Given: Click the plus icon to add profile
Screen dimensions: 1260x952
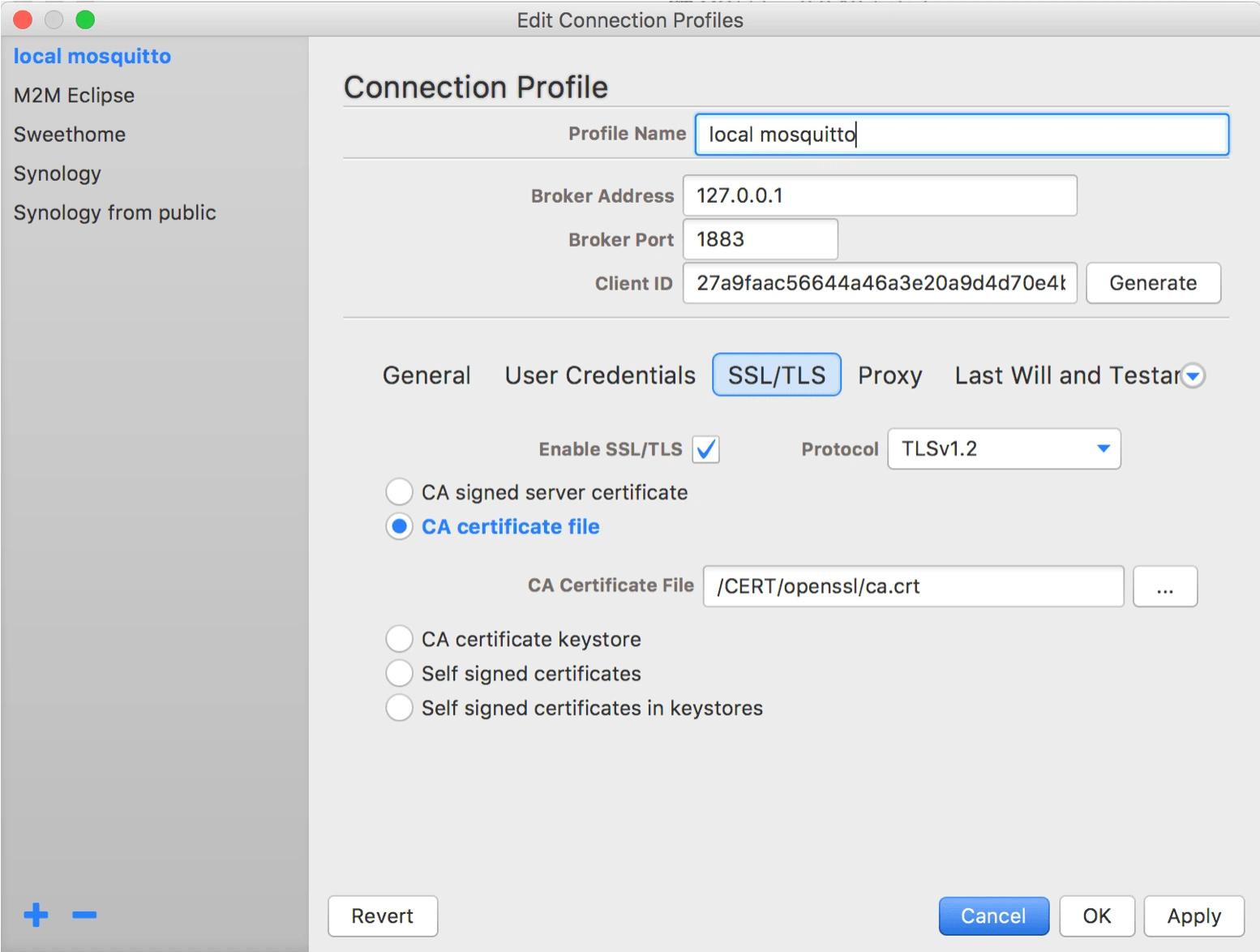Looking at the screenshot, I should (36, 915).
